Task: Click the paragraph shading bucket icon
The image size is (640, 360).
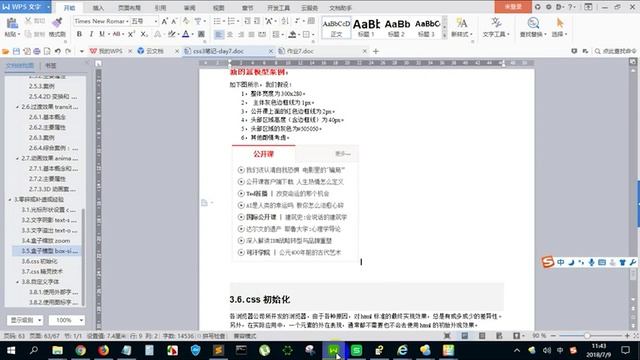Action: (x=292, y=34)
